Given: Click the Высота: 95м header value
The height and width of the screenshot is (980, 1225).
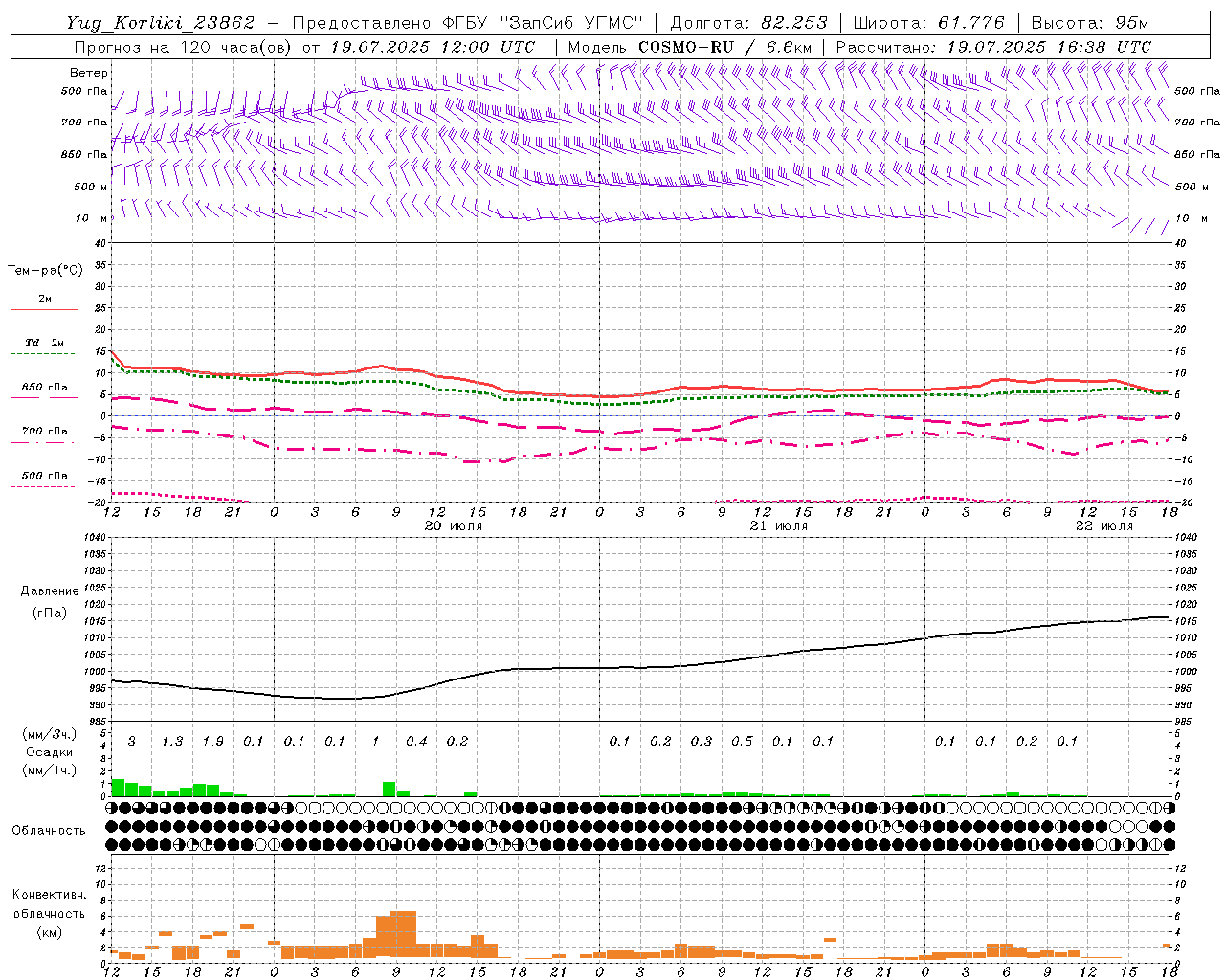Looking at the screenshot, I should tap(1090, 23).
